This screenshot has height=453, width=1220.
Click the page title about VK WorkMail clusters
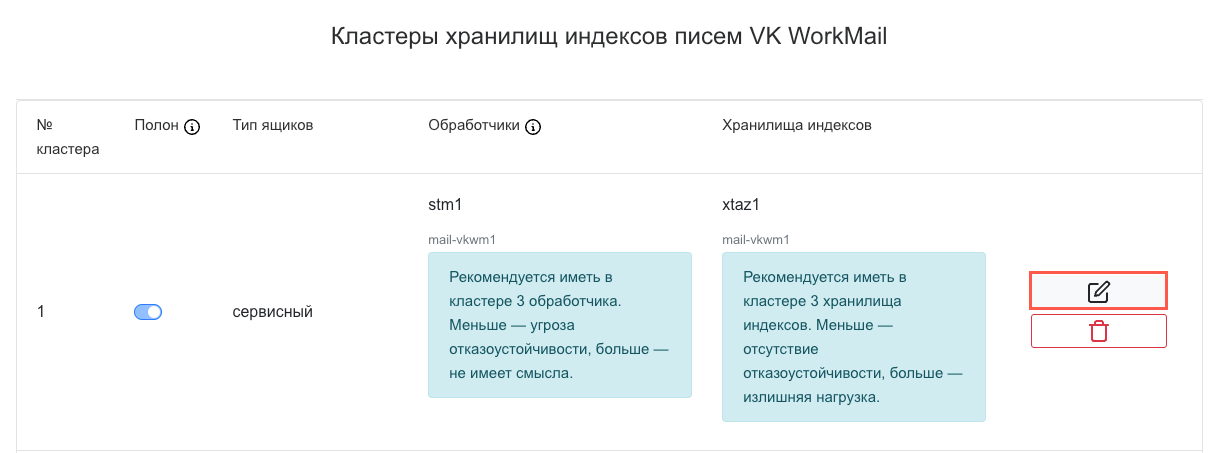pyautogui.click(x=609, y=38)
